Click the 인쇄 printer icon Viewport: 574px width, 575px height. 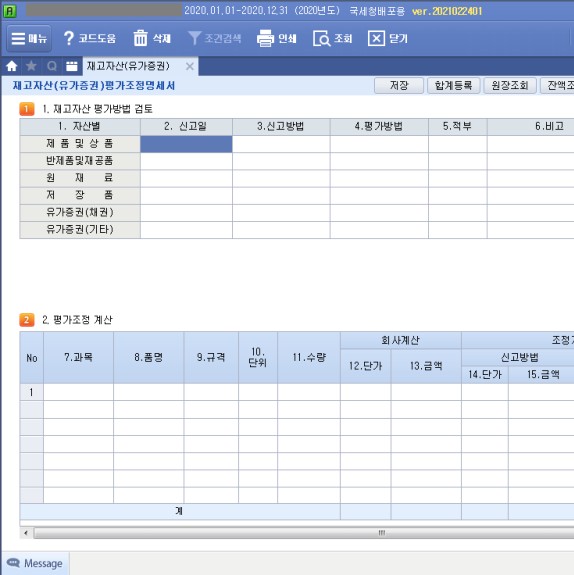pos(265,38)
